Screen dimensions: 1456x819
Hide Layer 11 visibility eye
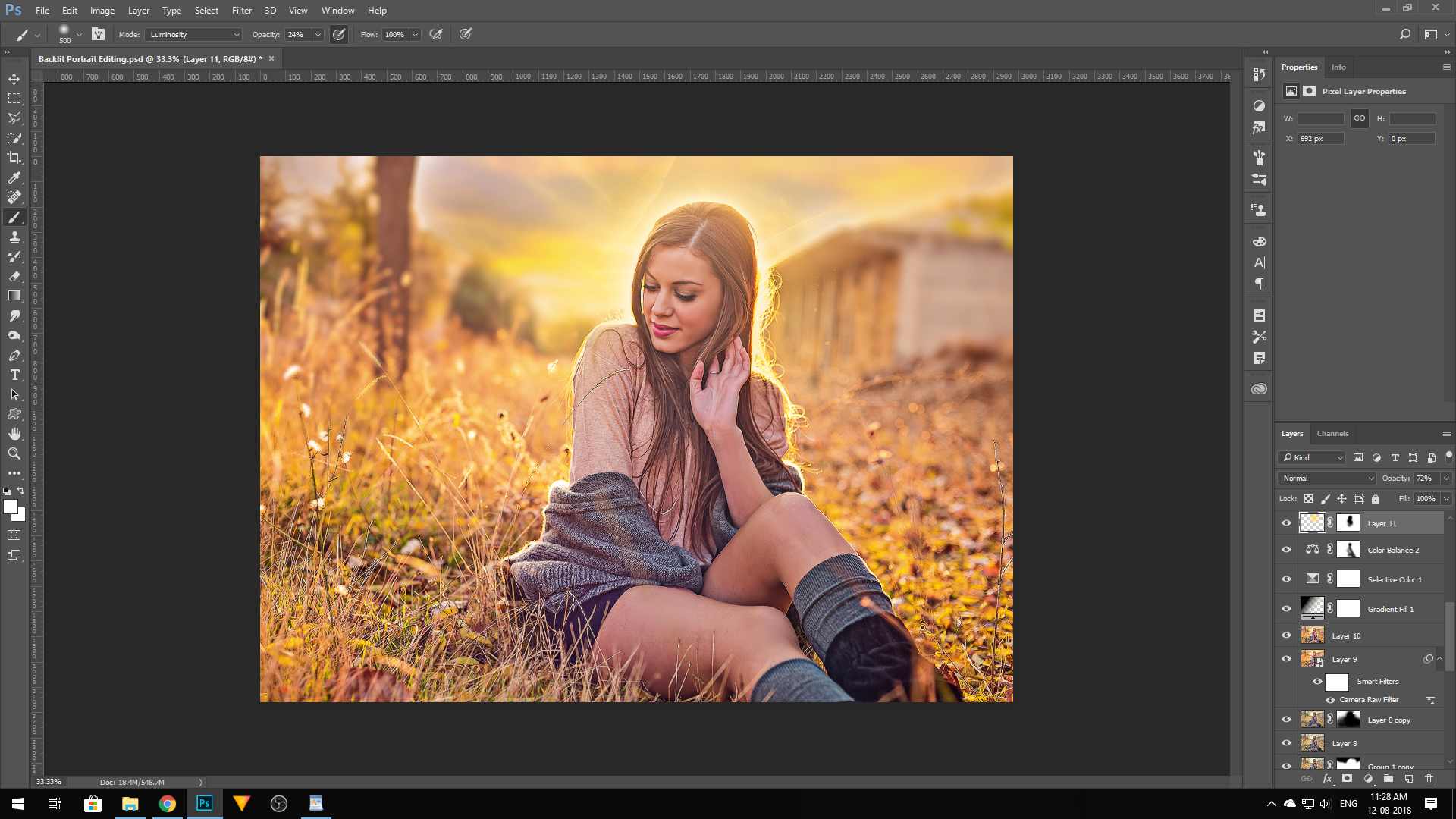1286,523
